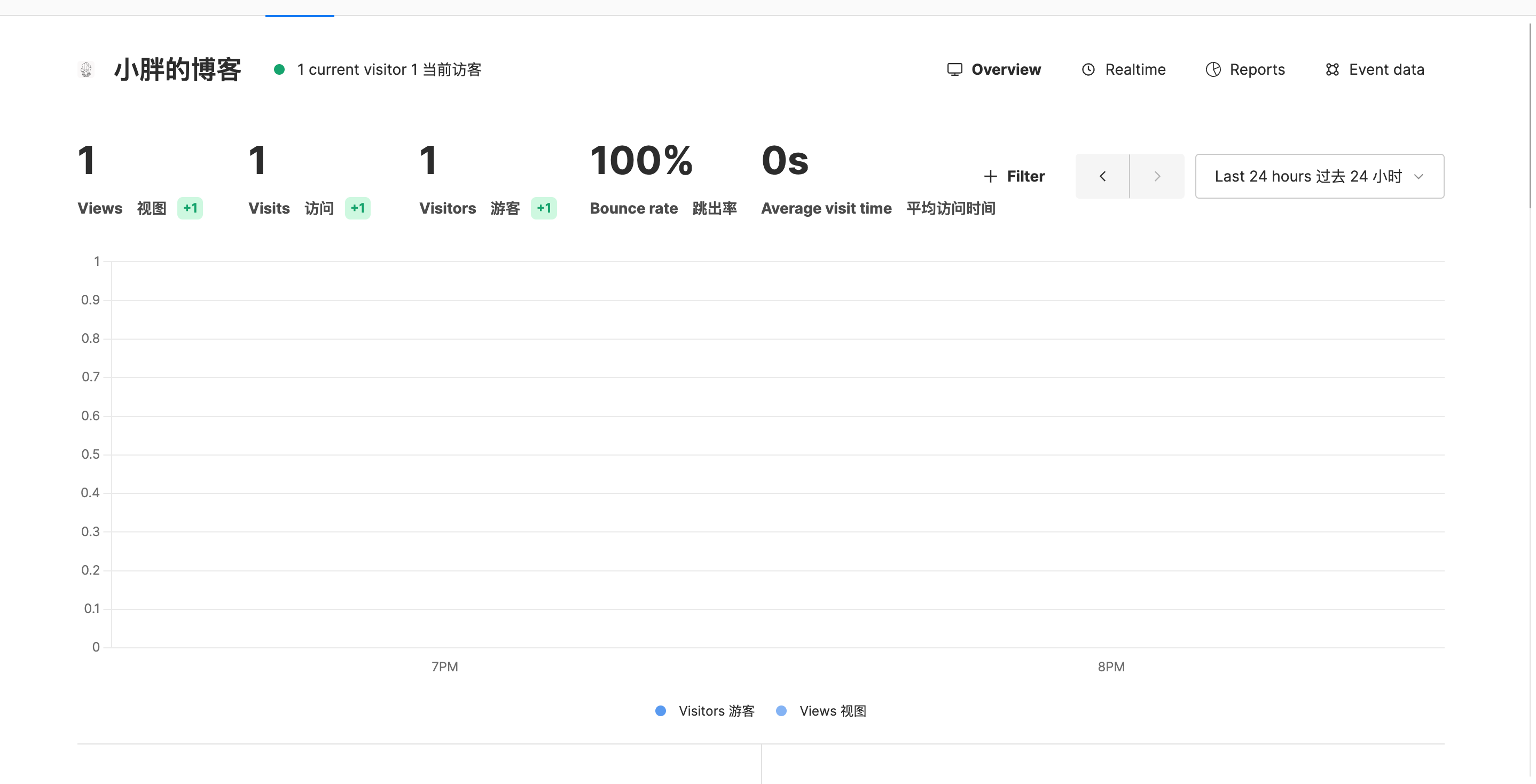Image resolution: width=1536 pixels, height=784 pixels.
Task: Open the Reports tab
Action: [x=1257, y=69]
